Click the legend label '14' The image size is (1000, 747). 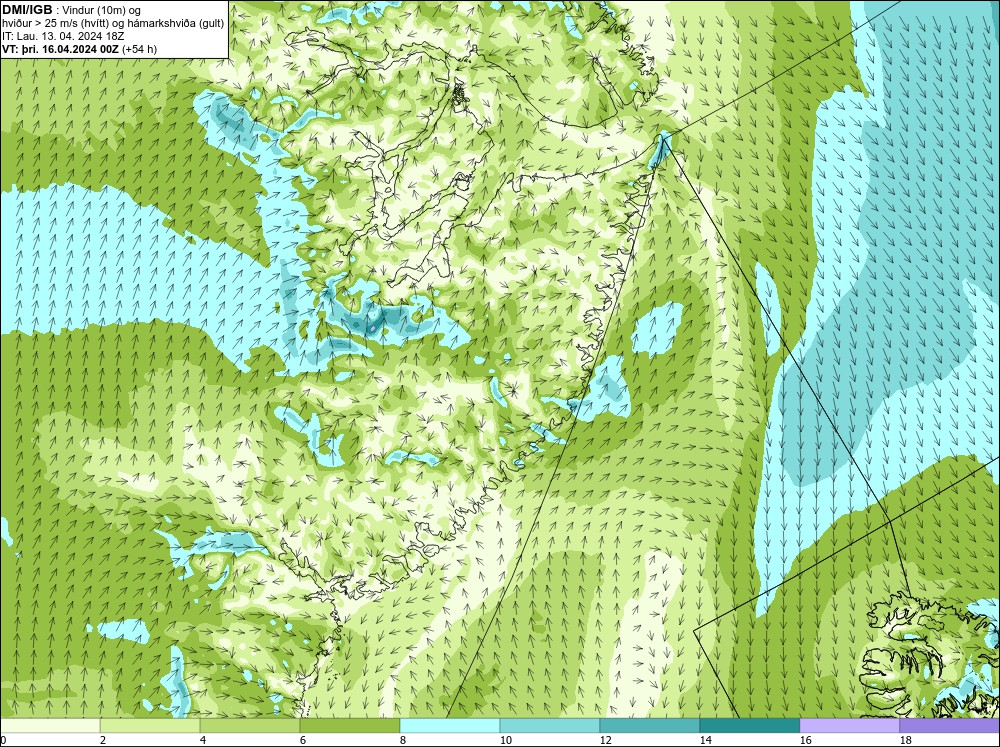click(x=705, y=741)
